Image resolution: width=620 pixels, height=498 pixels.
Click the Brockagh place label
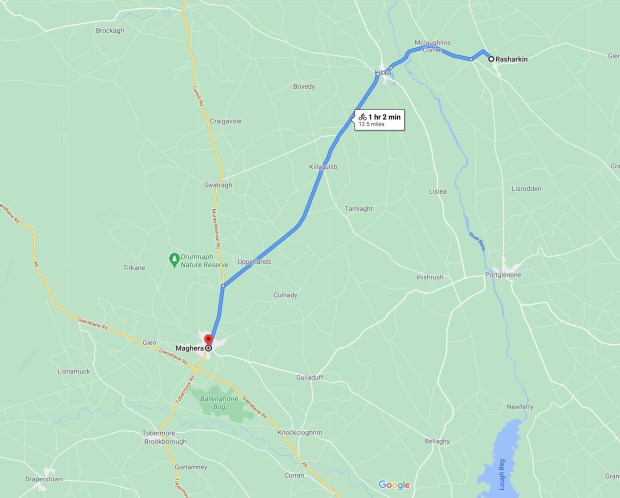[x=110, y=30]
